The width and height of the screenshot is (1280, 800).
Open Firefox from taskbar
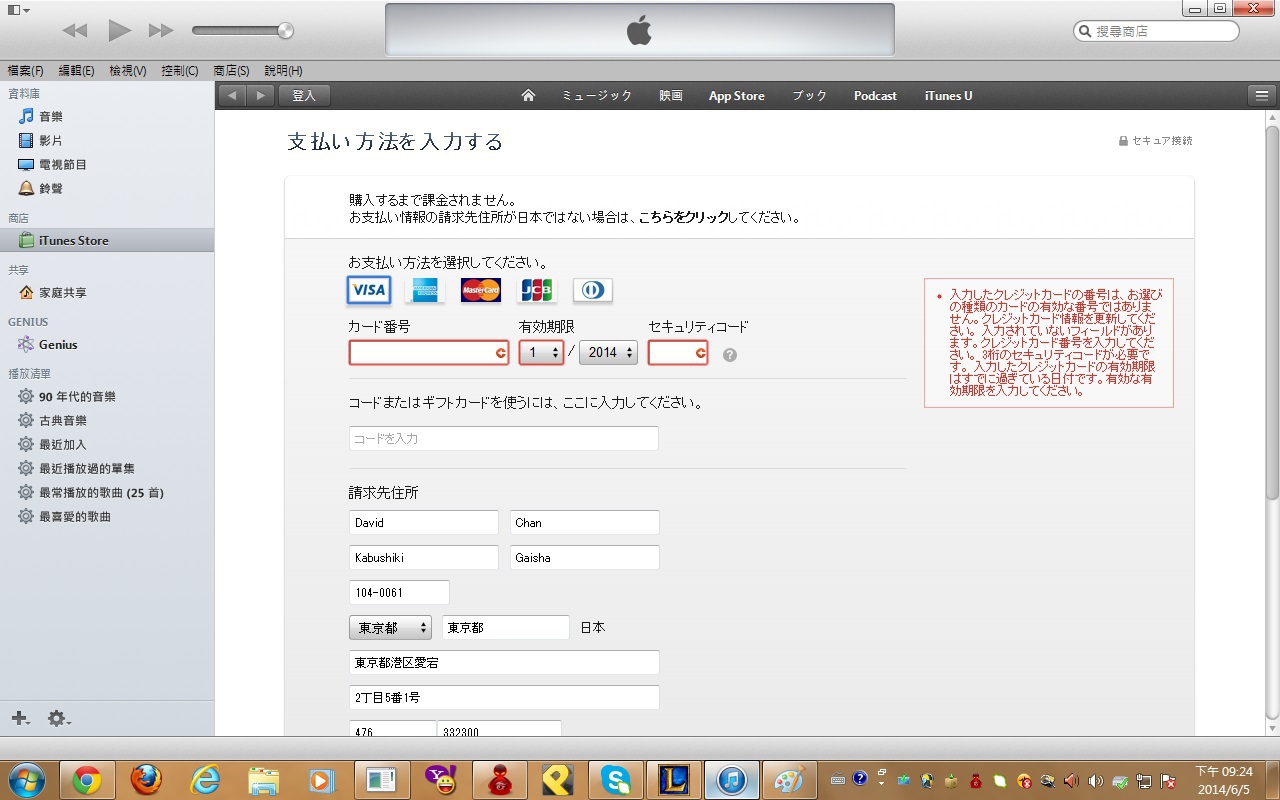click(146, 780)
